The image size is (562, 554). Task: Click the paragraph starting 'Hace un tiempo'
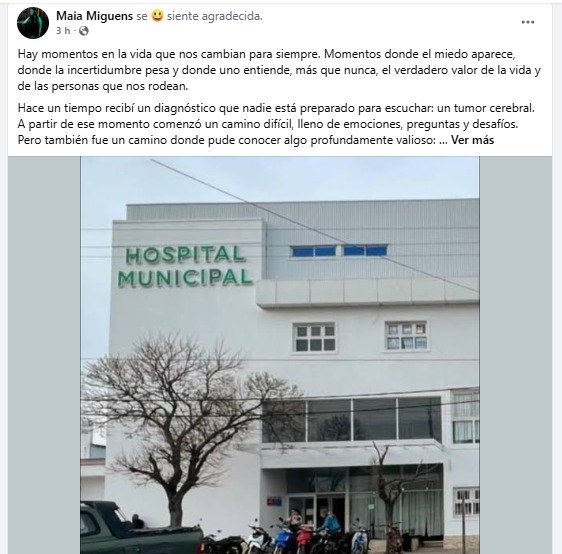pos(276,124)
